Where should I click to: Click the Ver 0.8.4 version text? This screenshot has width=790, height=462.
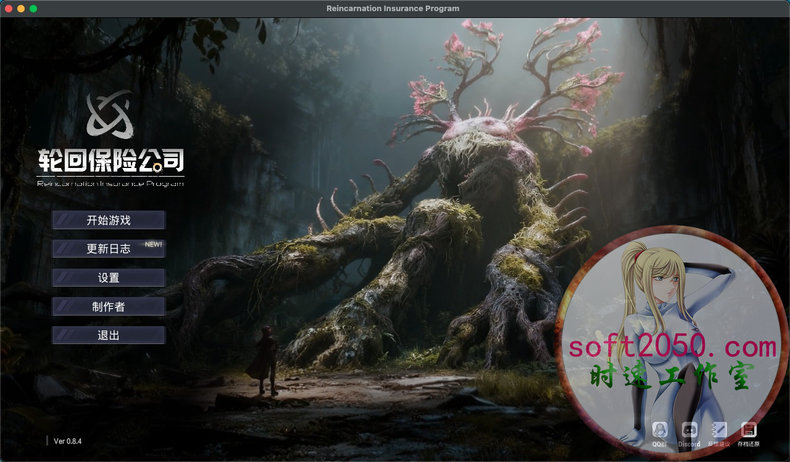(68, 441)
